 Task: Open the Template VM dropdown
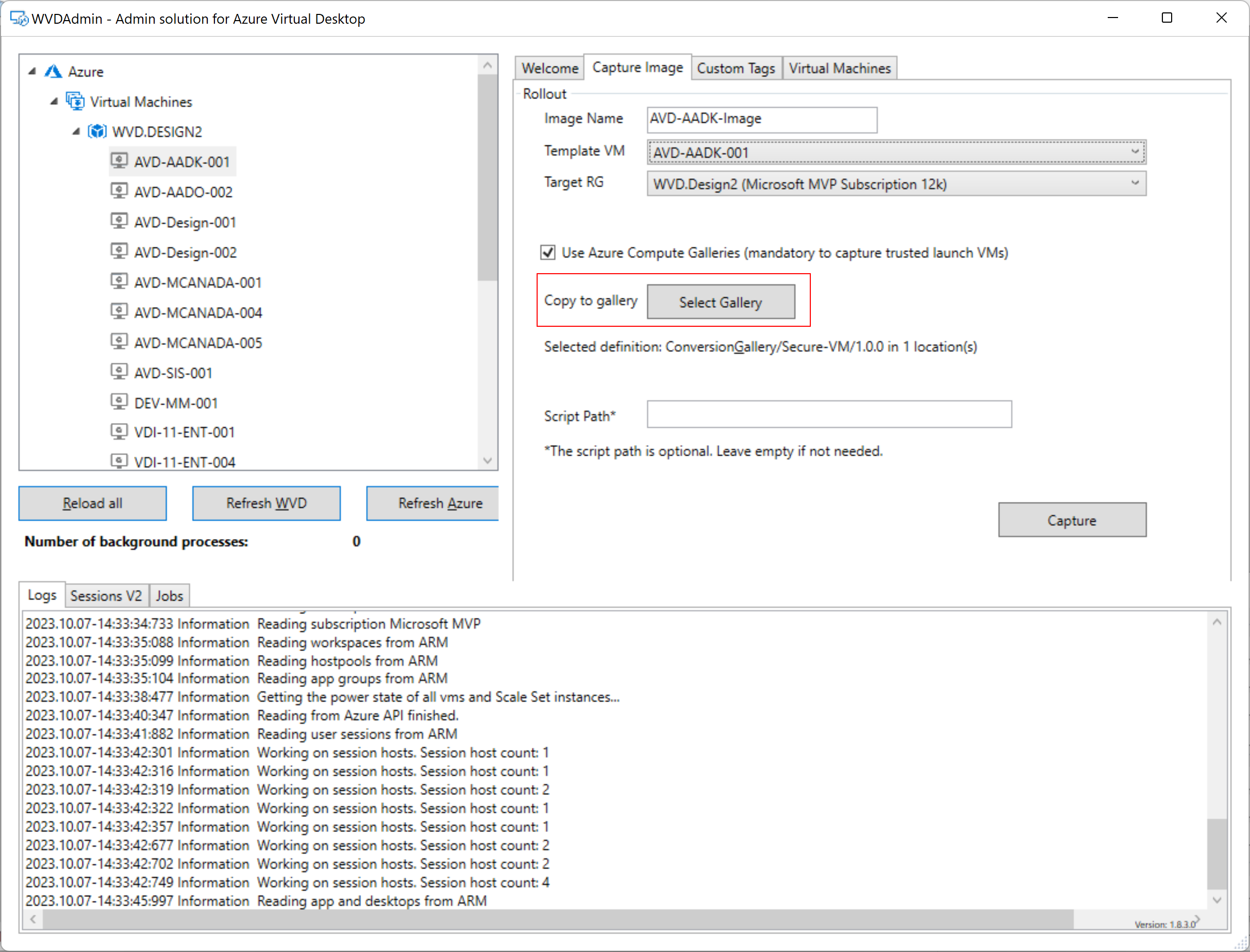896,152
